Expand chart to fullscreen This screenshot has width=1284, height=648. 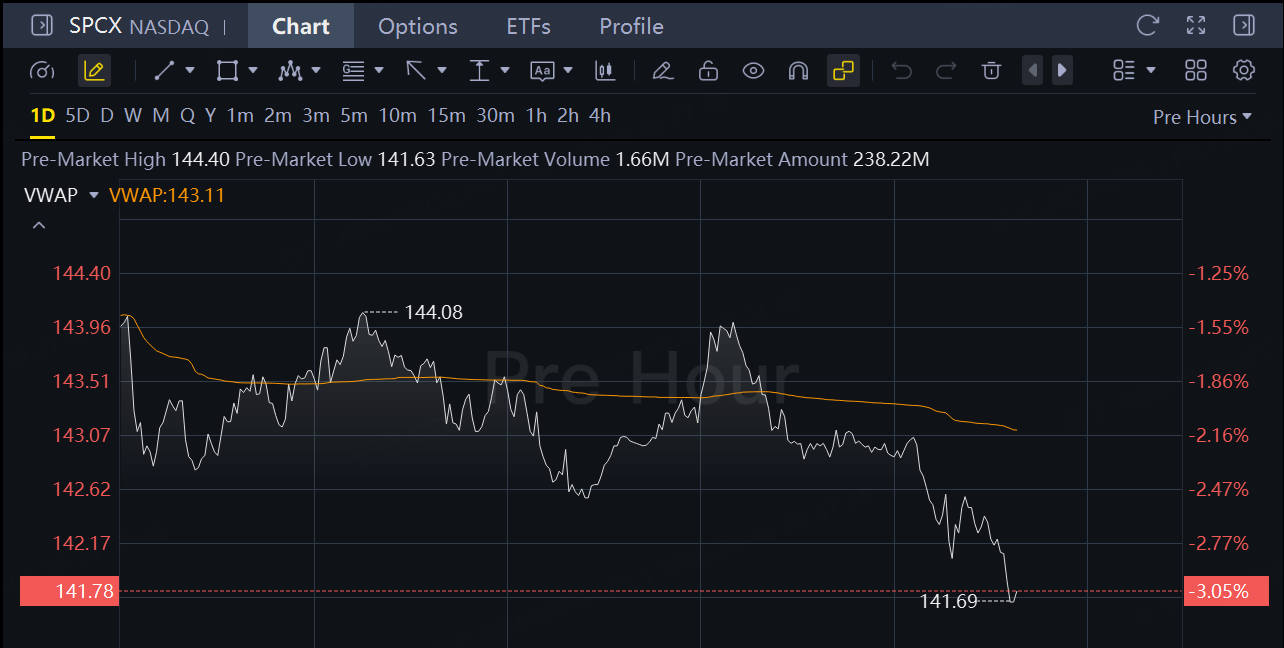tap(1195, 25)
